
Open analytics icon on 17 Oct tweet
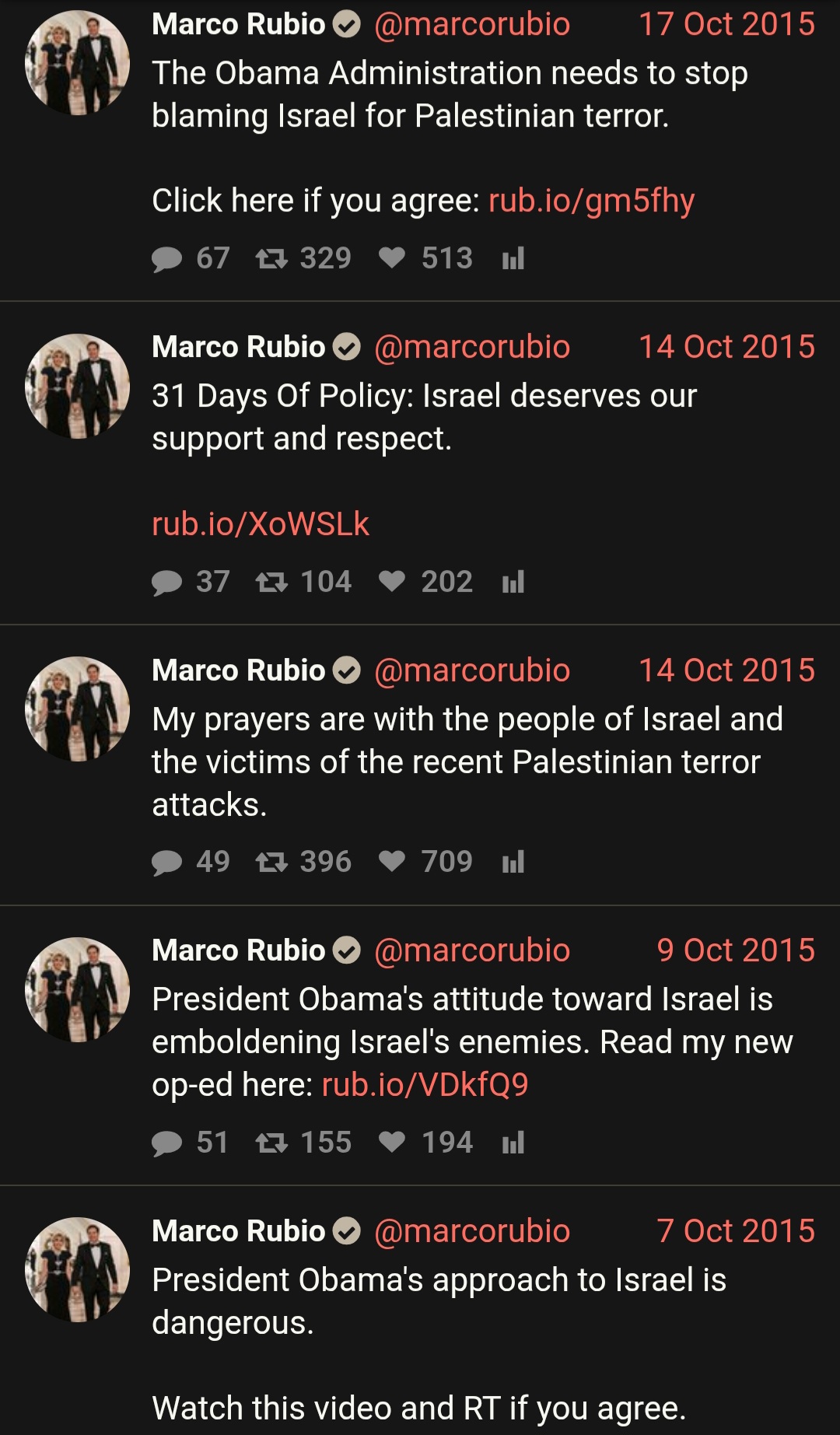click(513, 258)
